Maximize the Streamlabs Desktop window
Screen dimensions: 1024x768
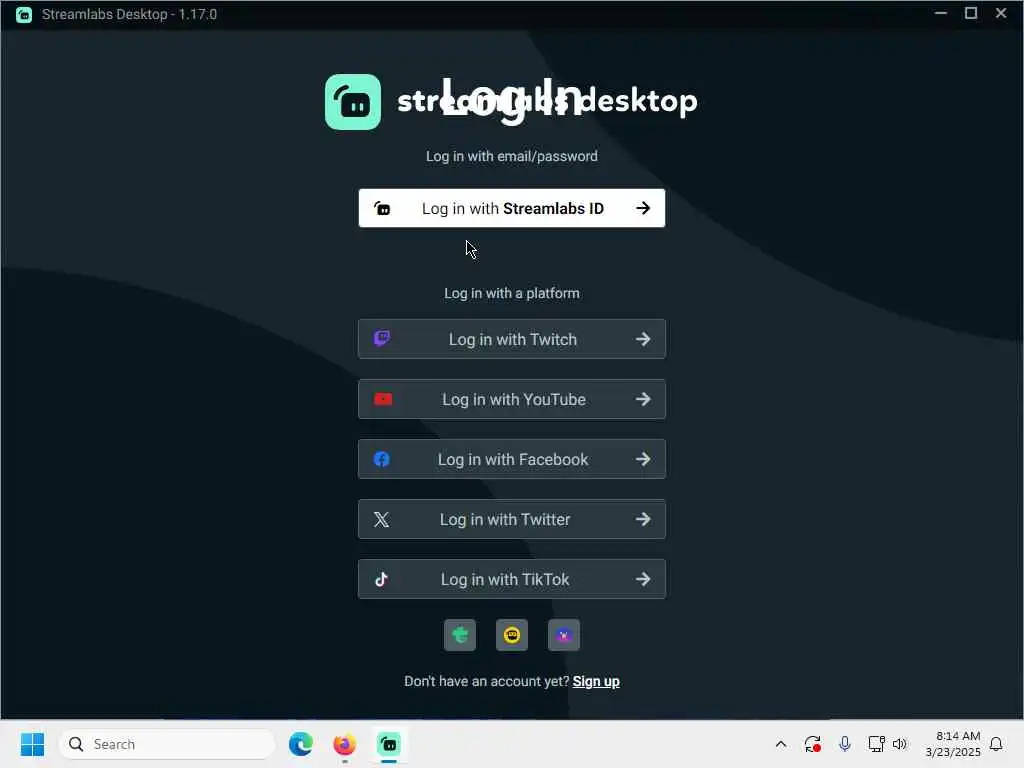pos(971,13)
